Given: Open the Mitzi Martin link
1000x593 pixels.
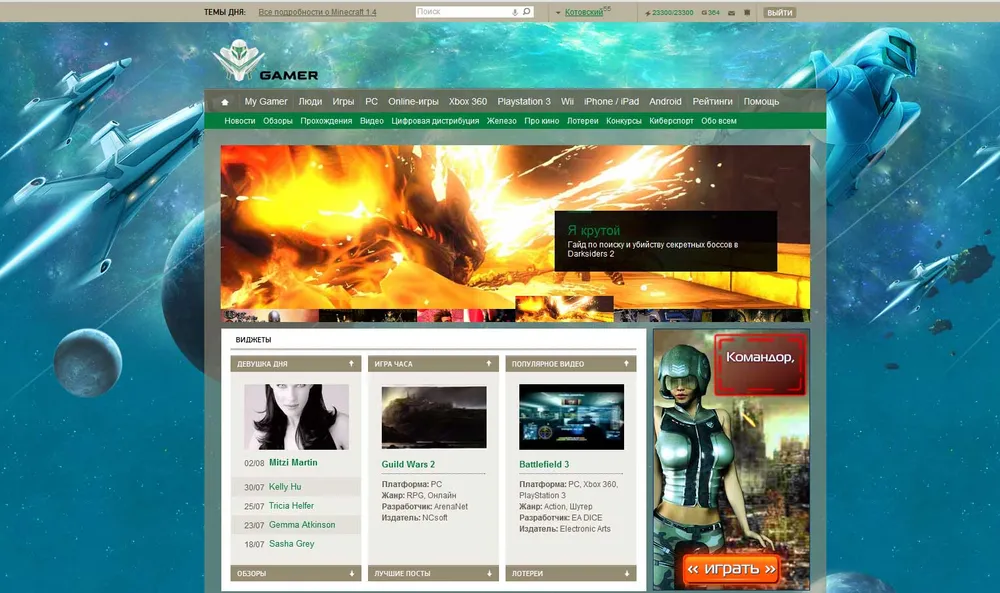Looking at the screenshot, I should pos(293,462).
